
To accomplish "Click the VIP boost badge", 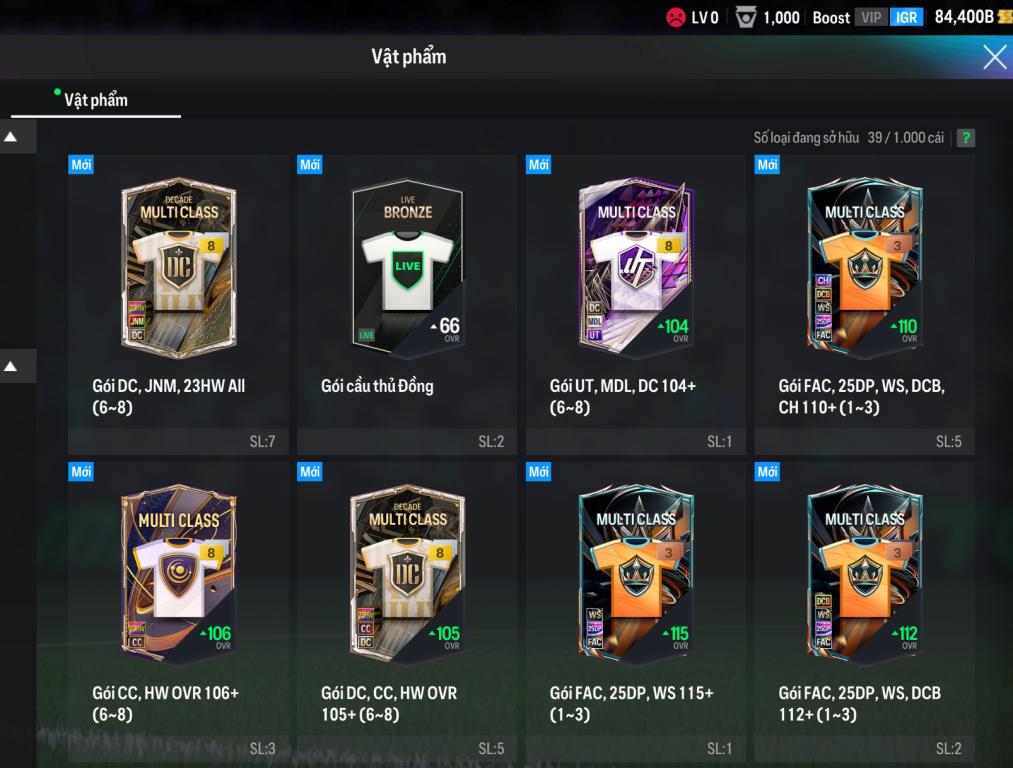I will point(871,17).
